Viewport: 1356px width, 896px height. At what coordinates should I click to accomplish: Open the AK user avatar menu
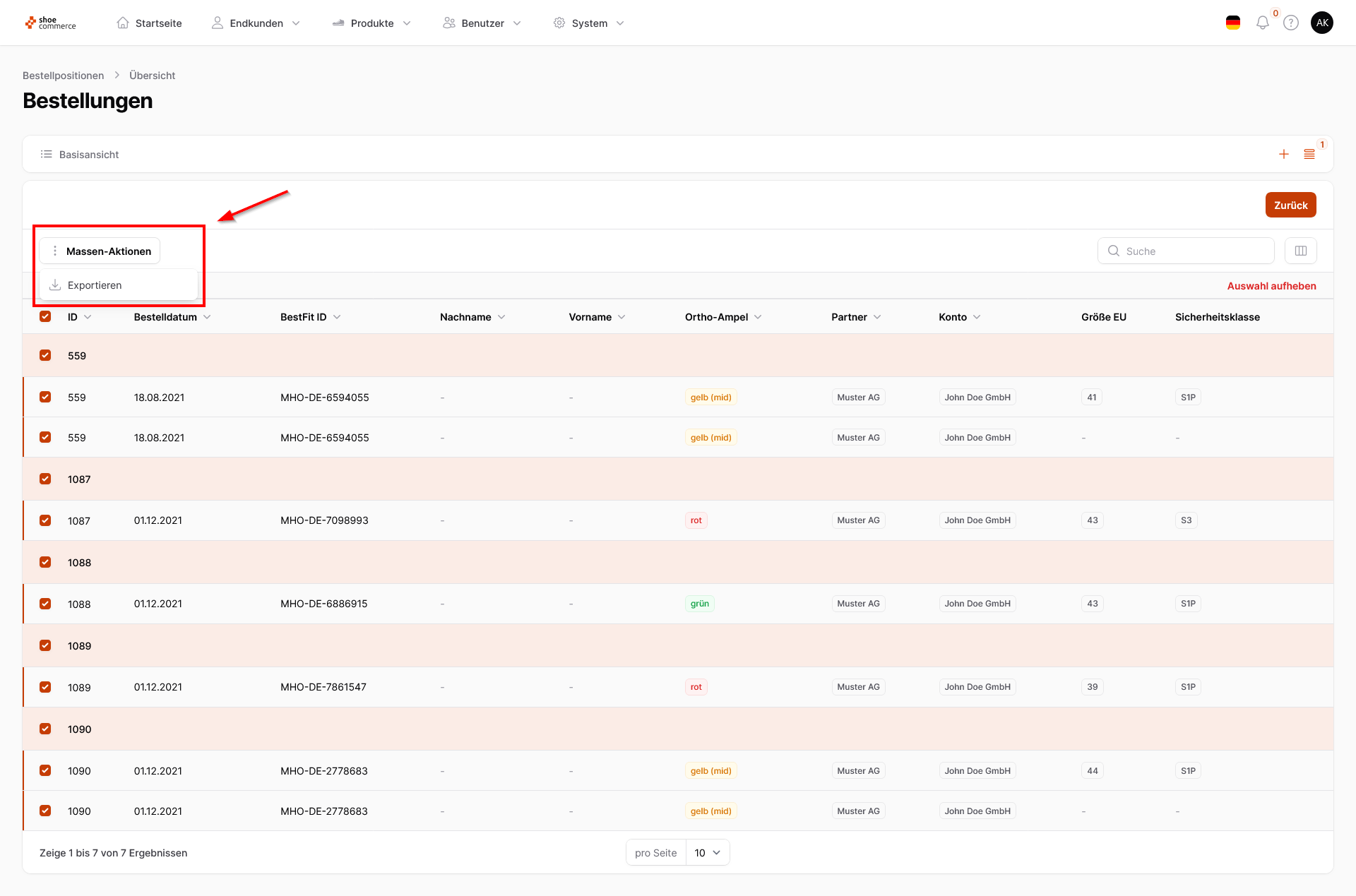[x=1321, y=23]
